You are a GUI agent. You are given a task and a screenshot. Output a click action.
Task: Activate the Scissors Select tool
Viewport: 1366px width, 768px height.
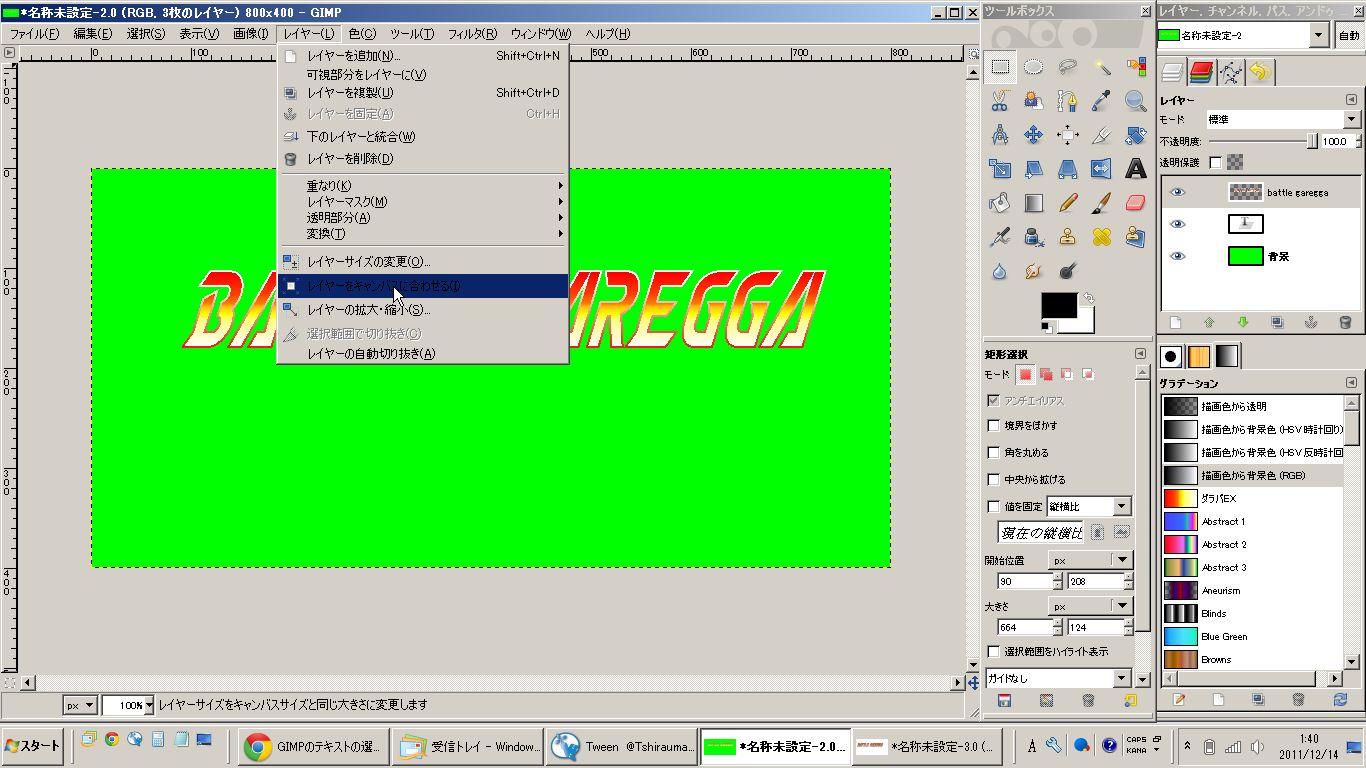(x=1000, y=101)
